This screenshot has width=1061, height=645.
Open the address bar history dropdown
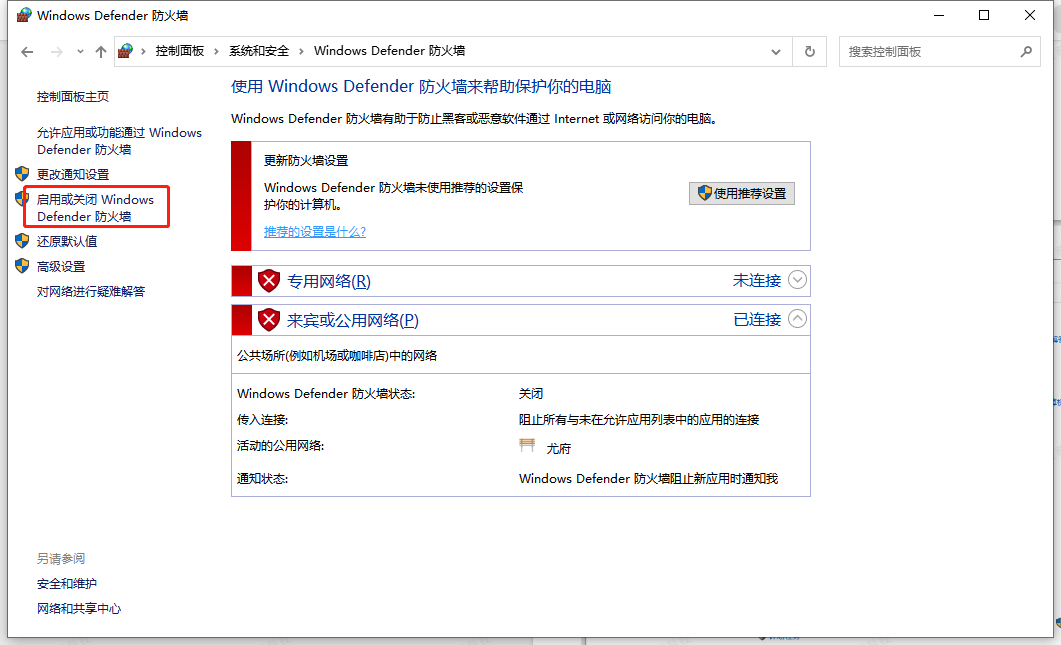click(x=775, y=51)
